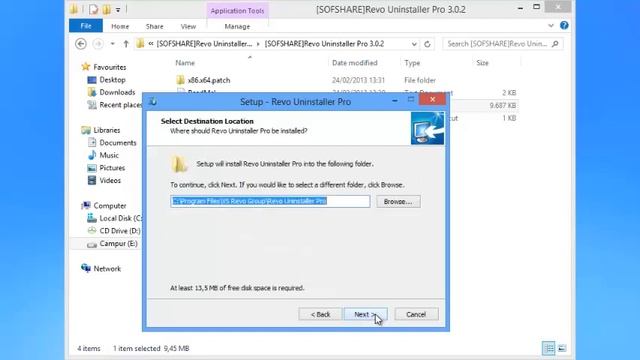
Task: Open Downloads in the navigation pane
Action: [117, 92]
